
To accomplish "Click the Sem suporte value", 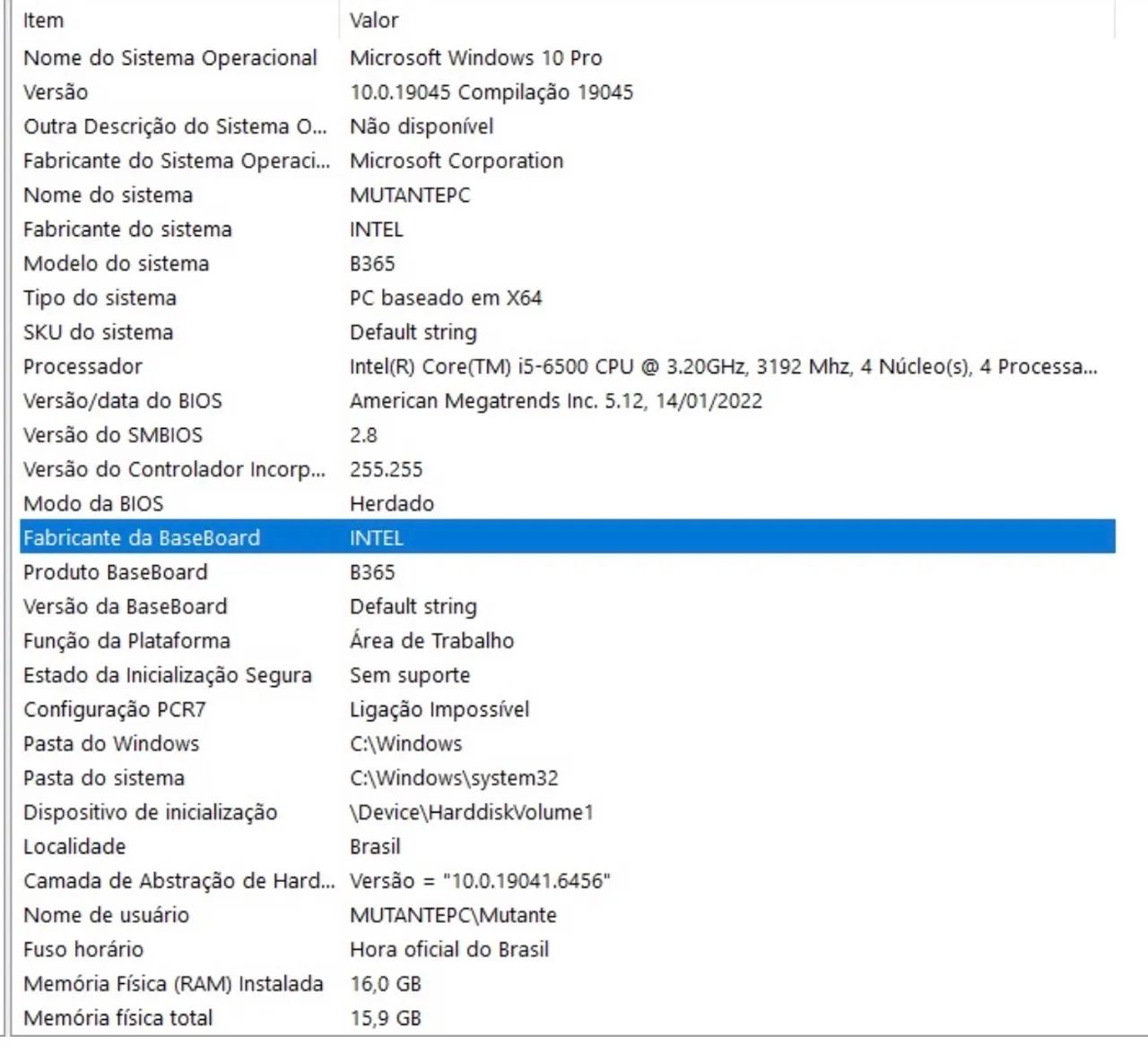I will point(410,675).
